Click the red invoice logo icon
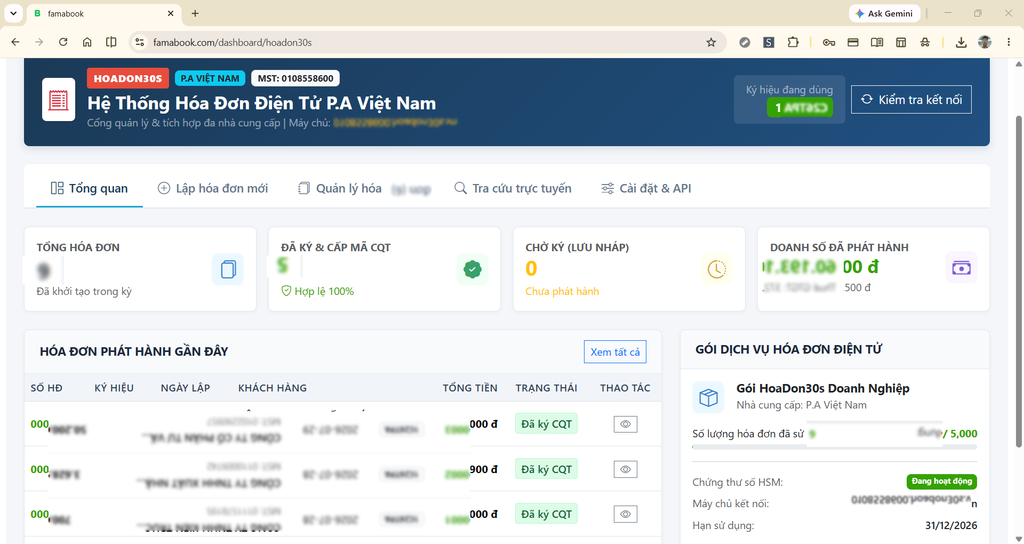Image resolution: width=1024 pixels, height=544 pixels. [x=58, y=99]
